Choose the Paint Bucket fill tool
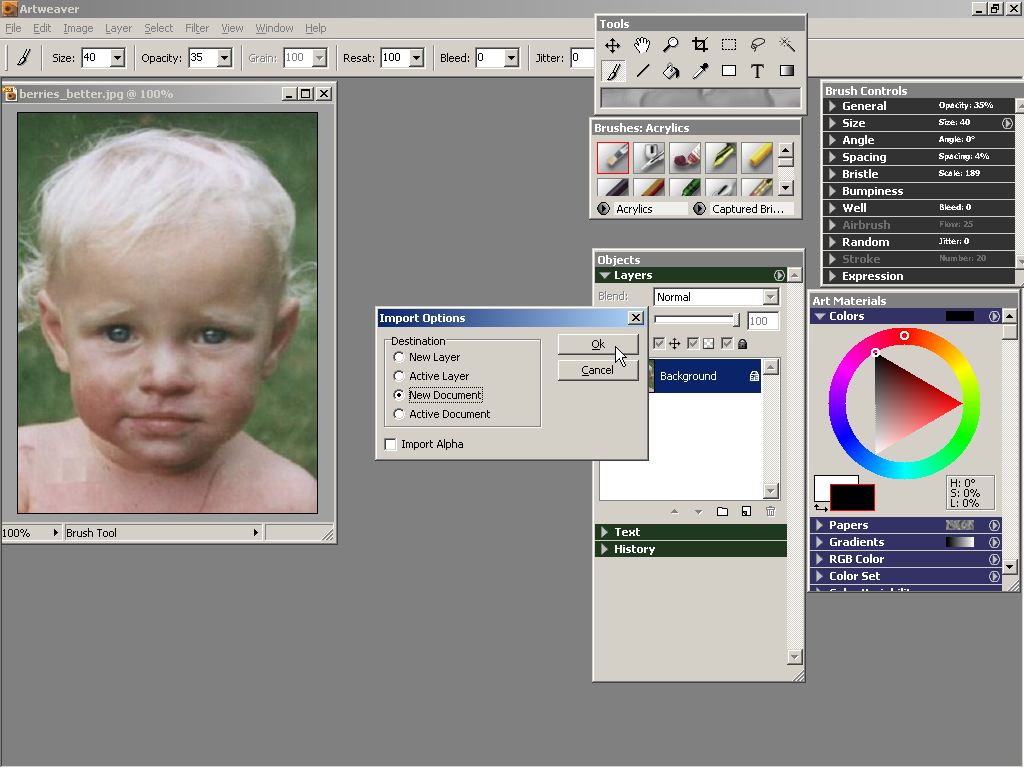Image resolution: width=1024 pixels, height=768 pixels. point(671,71)
